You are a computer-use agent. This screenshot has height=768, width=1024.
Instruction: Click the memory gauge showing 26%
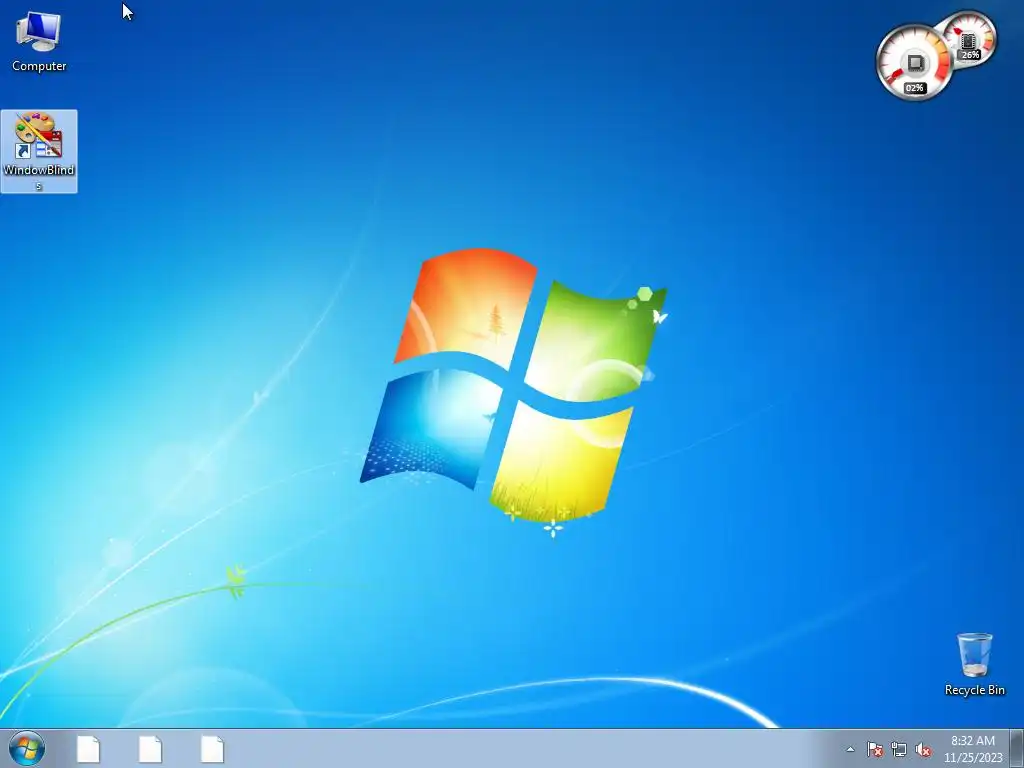point(969,40)
